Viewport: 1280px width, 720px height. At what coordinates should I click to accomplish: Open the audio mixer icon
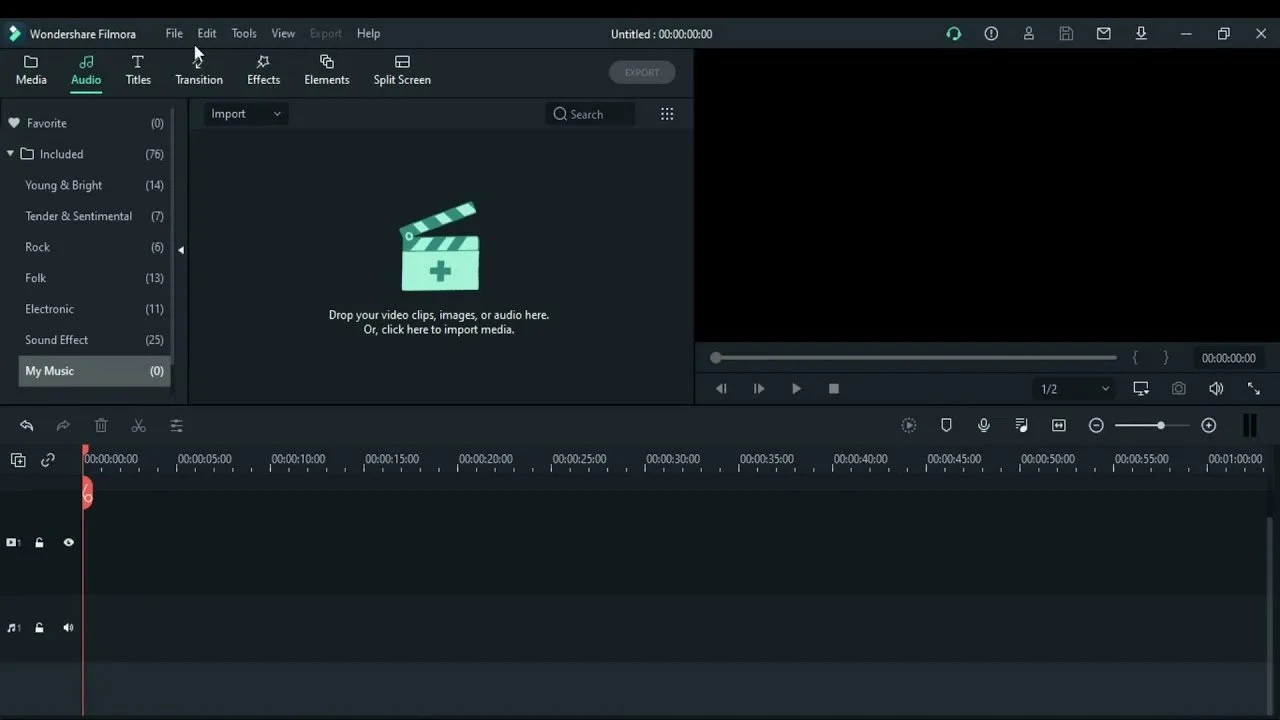pyautogui.click(x=1021, y=426)
